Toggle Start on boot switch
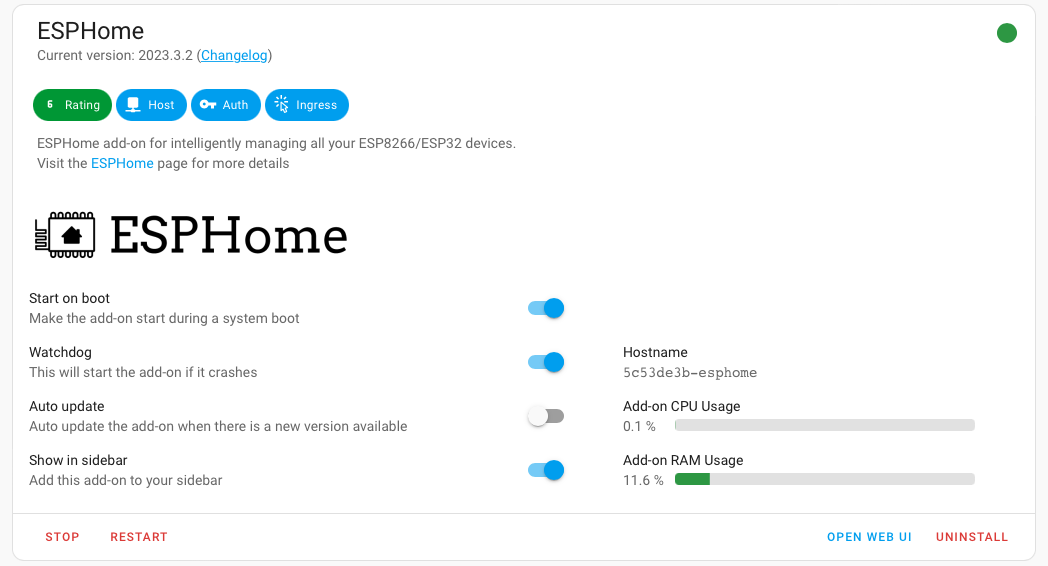The image size is (1048, 566). pos(546,308)
